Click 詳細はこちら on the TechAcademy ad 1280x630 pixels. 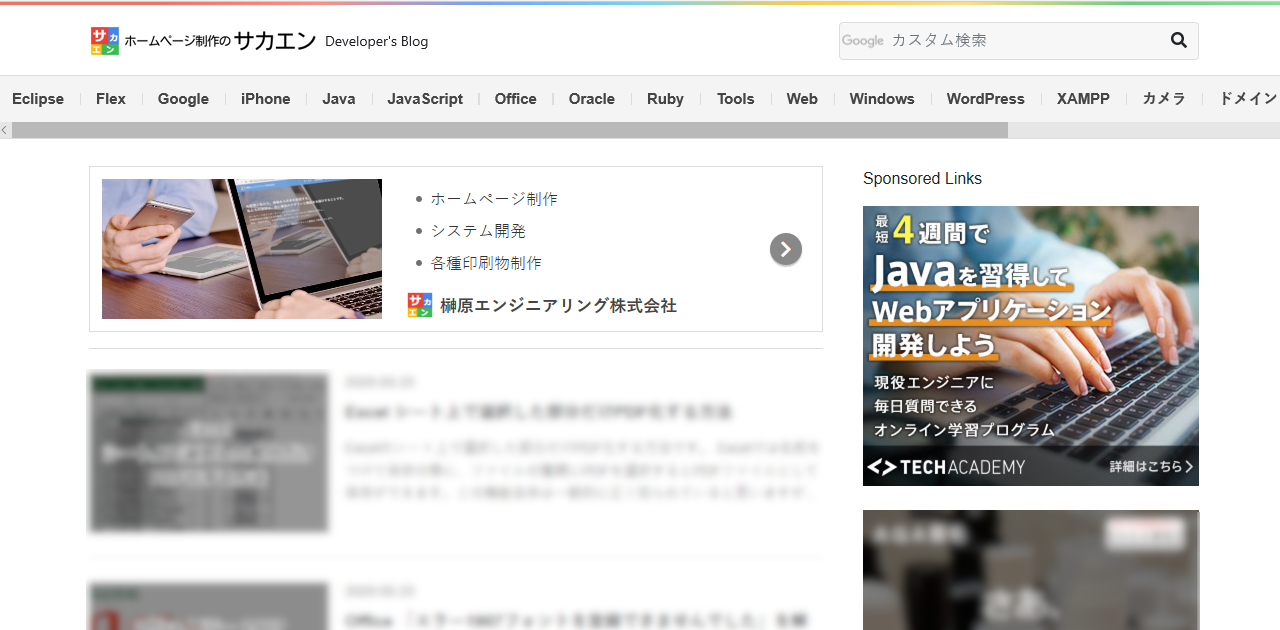point(1151,467)
